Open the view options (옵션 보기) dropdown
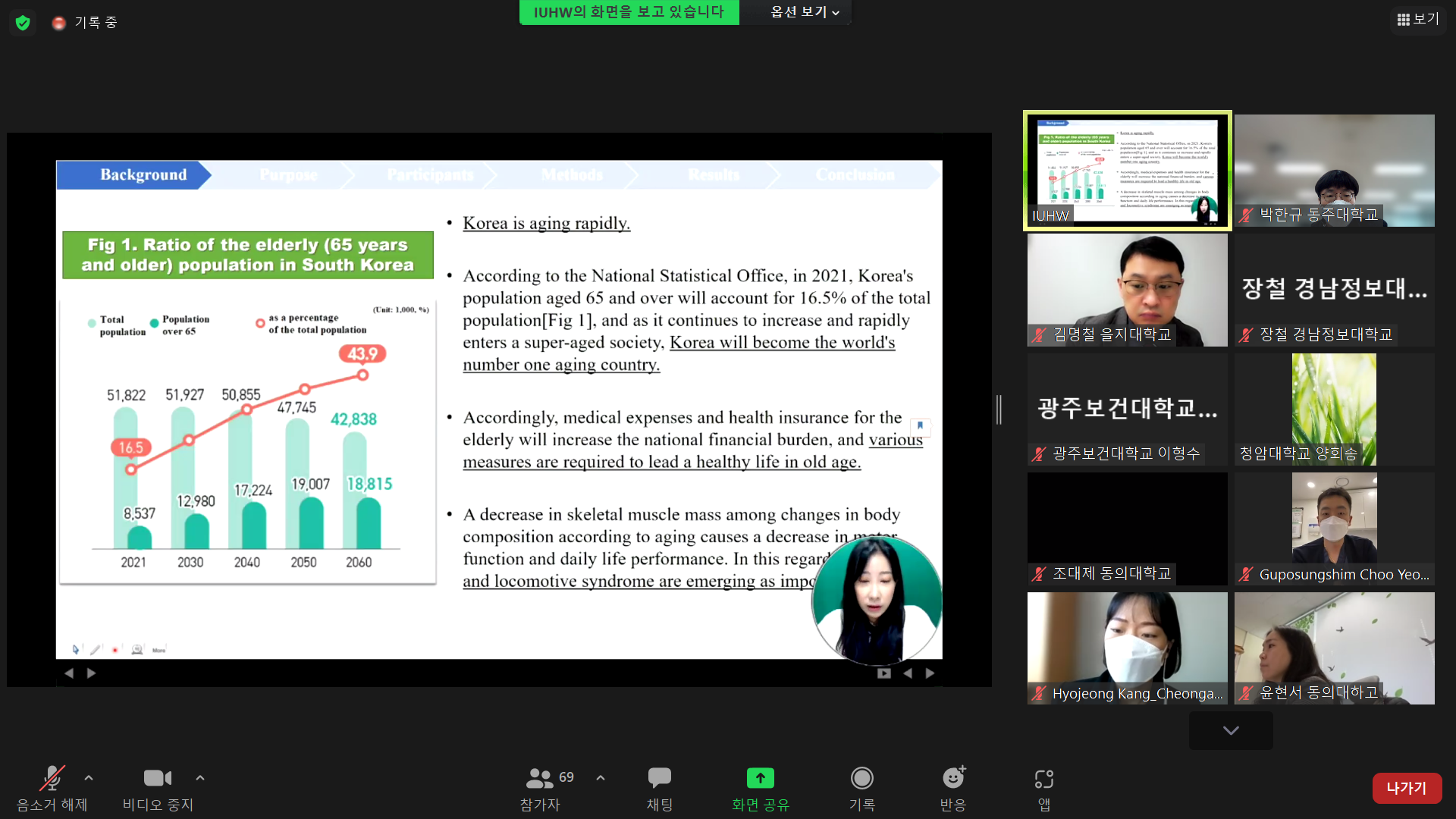 tap(805, 12)
